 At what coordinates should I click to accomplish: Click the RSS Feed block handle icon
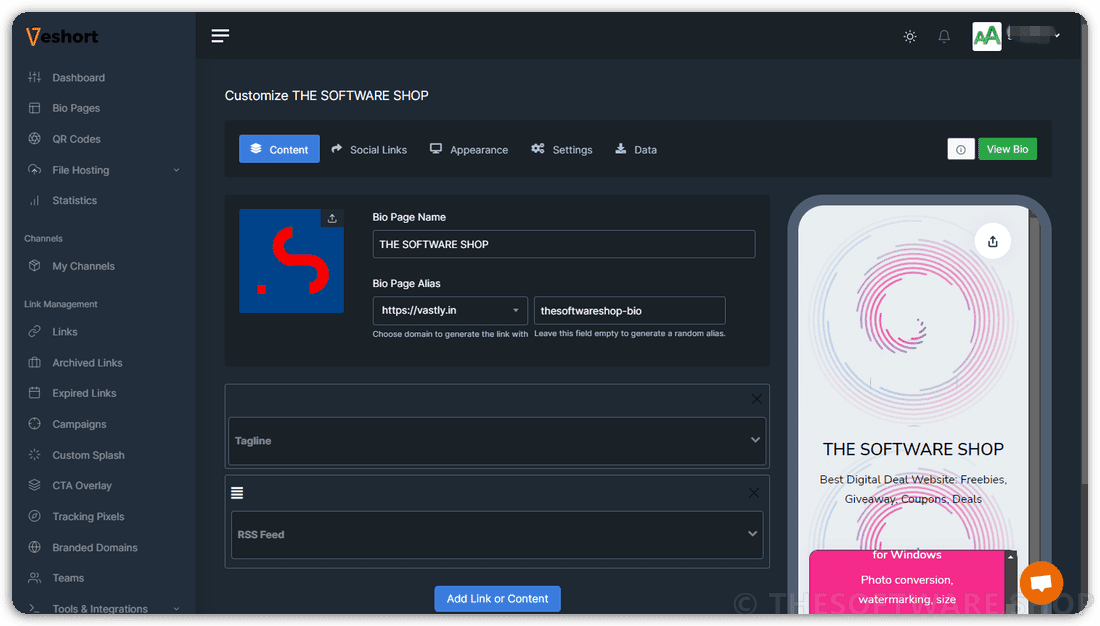[x=237, y=493]
